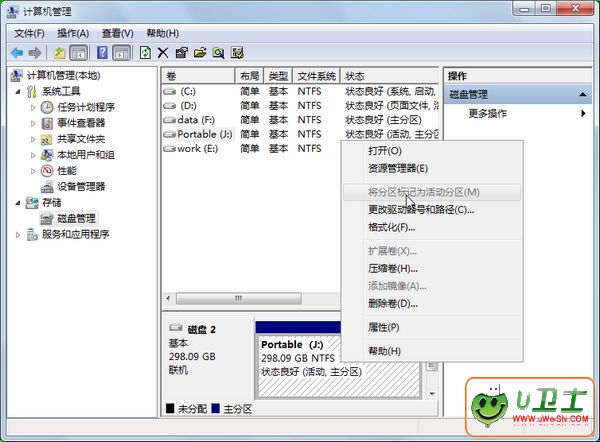The image size is (600, 442).
Task: Click the Refresh toolbar icon
Action: (145, 52)
